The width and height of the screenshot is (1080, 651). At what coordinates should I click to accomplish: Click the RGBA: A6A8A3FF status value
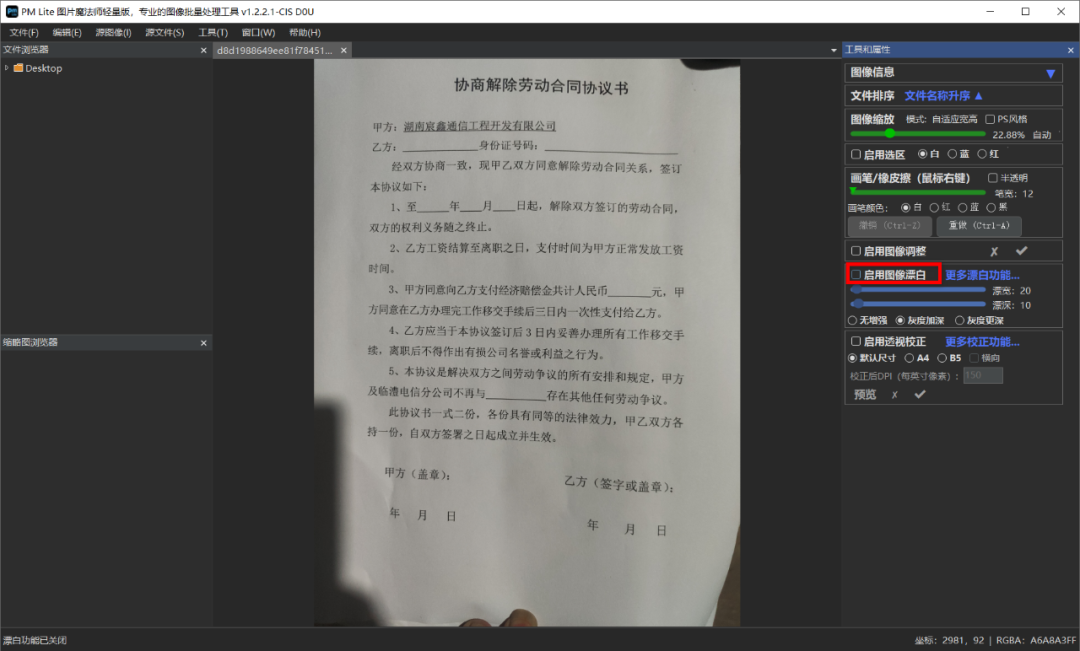pos(1036,641)
